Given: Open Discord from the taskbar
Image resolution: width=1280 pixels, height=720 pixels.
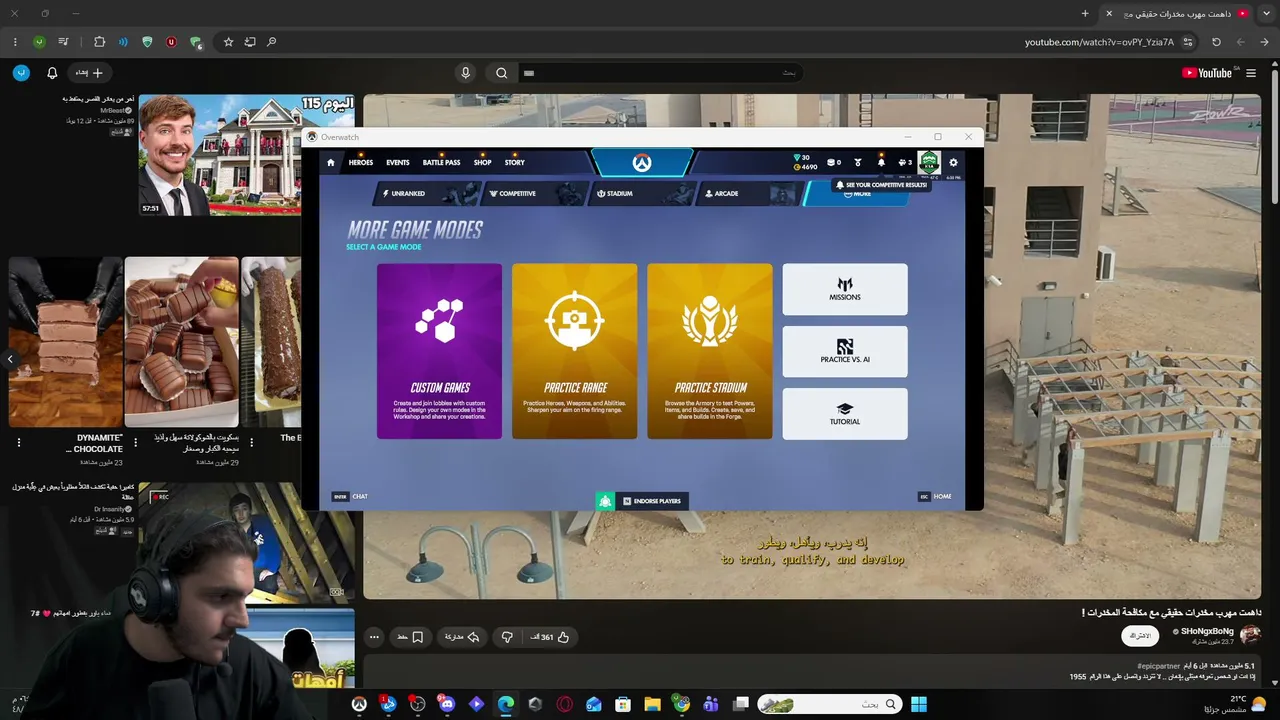Looking at the screenshot, I should point(447,704).
